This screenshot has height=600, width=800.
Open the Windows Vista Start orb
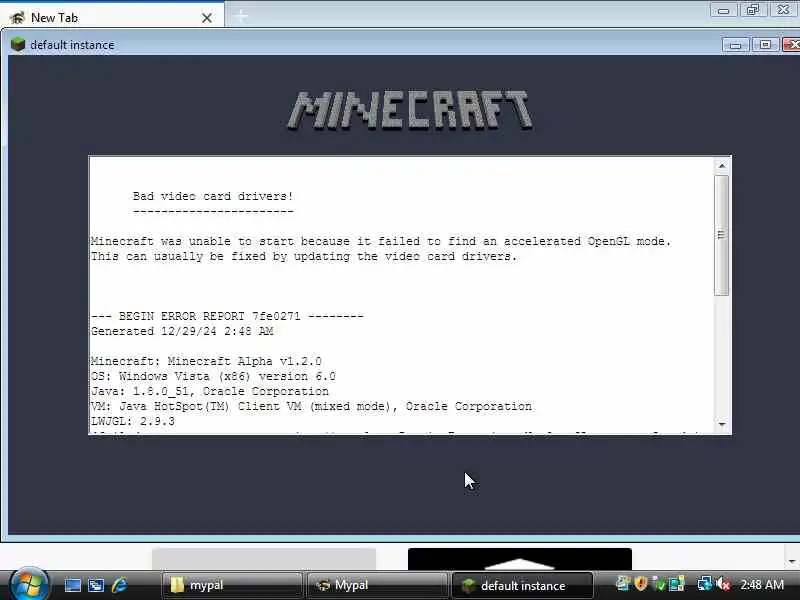pos(30,584)
